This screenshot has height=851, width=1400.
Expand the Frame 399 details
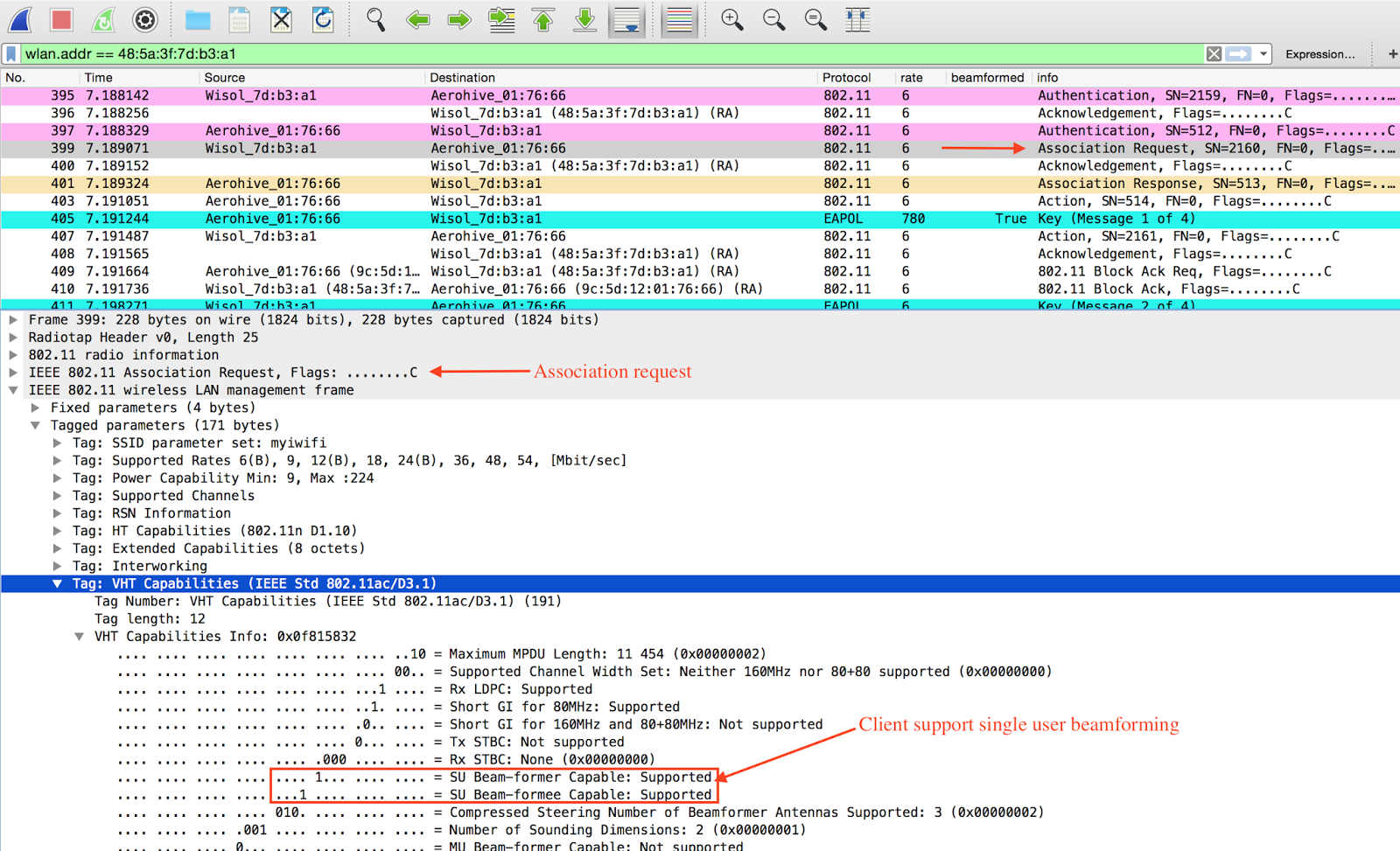[13, 320]
